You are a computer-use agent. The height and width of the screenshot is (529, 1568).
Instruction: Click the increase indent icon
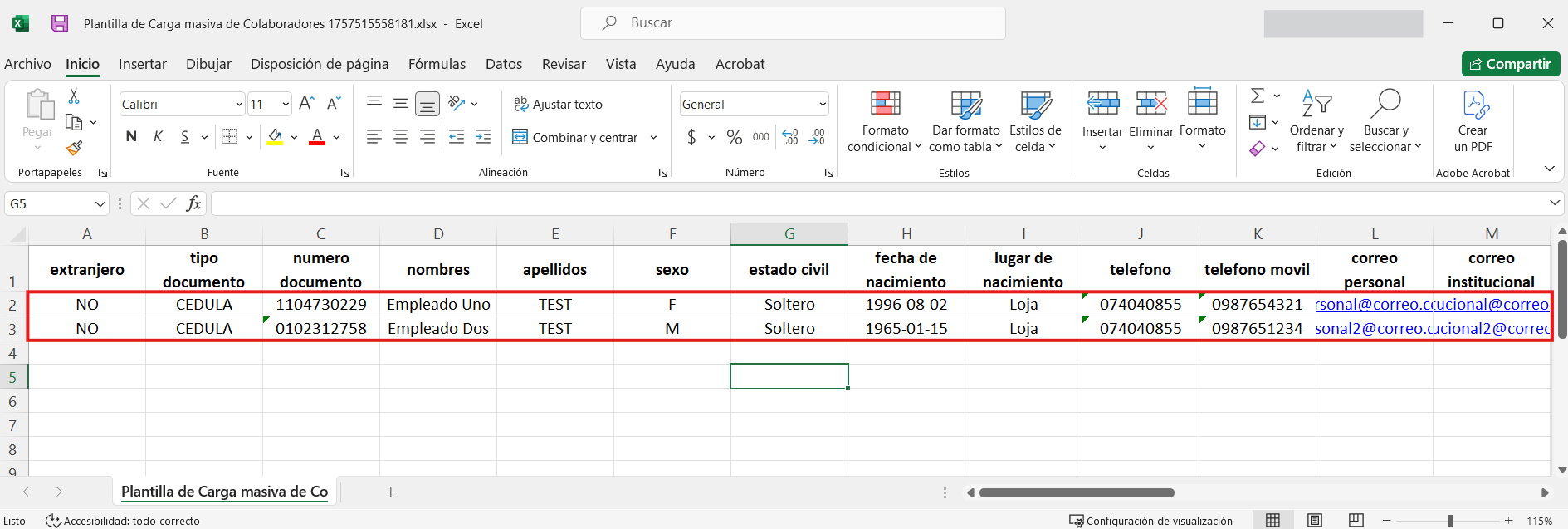click(x=483, y=137)
